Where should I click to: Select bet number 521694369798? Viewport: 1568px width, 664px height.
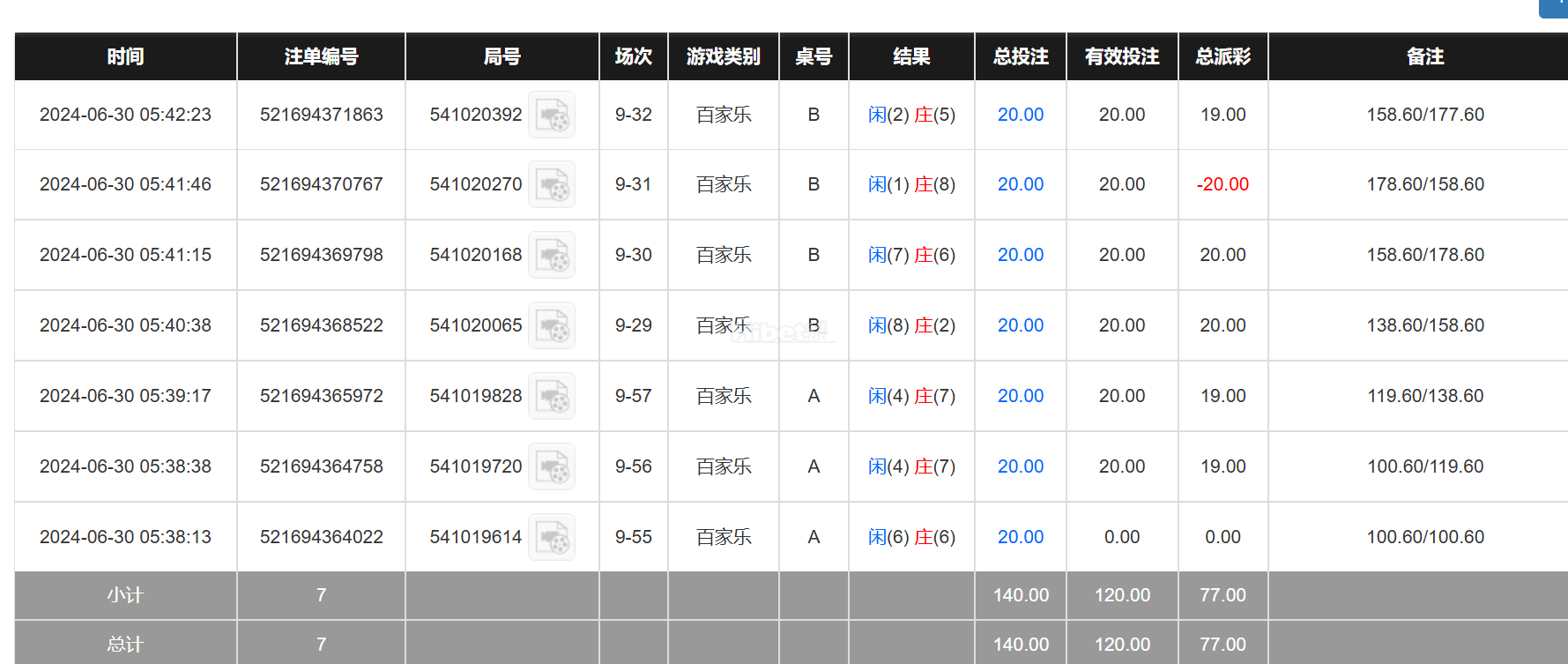click(x=322, y=255)
